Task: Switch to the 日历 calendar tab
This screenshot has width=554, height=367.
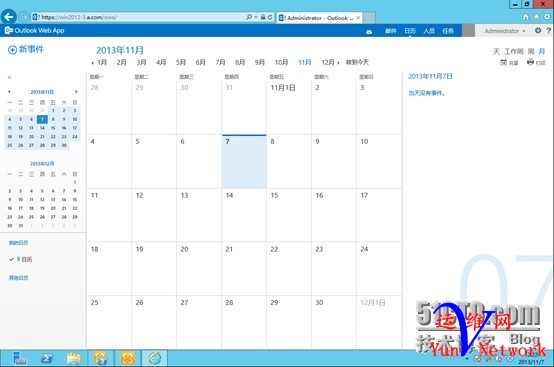Action: pyautogui.click(x=410, y=31)
